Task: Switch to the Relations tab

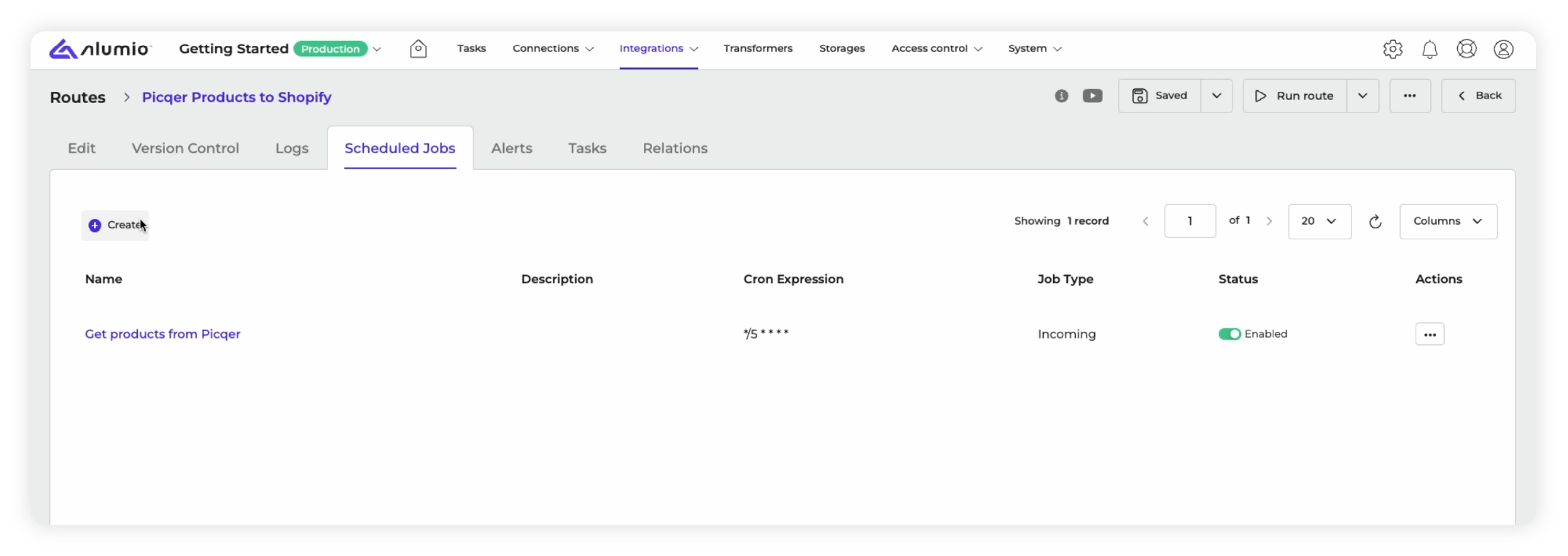Action: coord(675,148)
